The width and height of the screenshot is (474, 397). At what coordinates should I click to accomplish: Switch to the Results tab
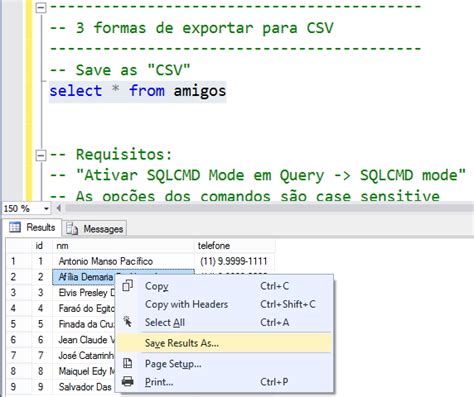(33, 227)
